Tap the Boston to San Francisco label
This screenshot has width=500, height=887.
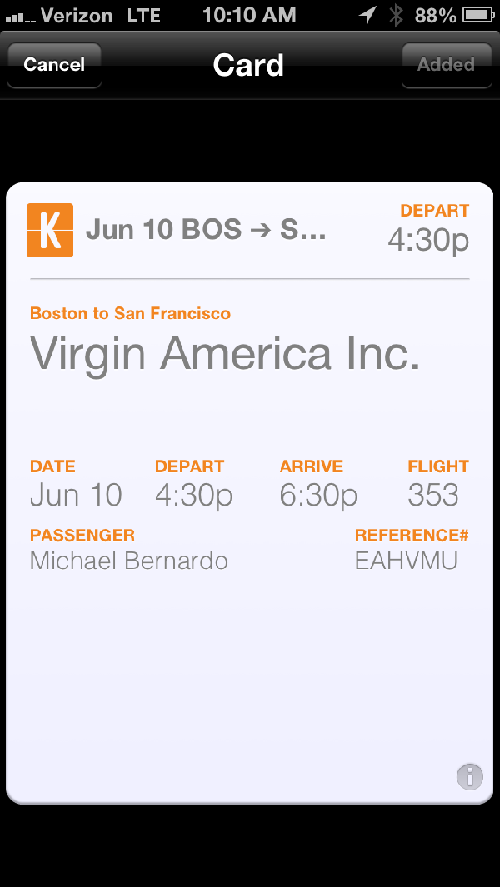click(130, 313)
